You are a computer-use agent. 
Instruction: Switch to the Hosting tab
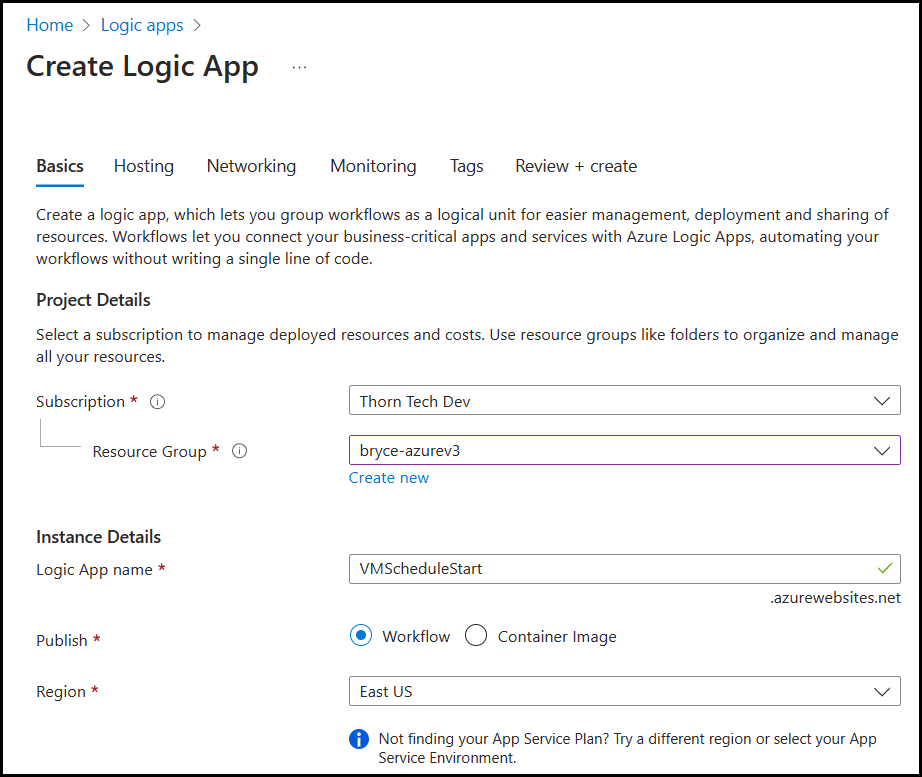(x=144, y=166)
